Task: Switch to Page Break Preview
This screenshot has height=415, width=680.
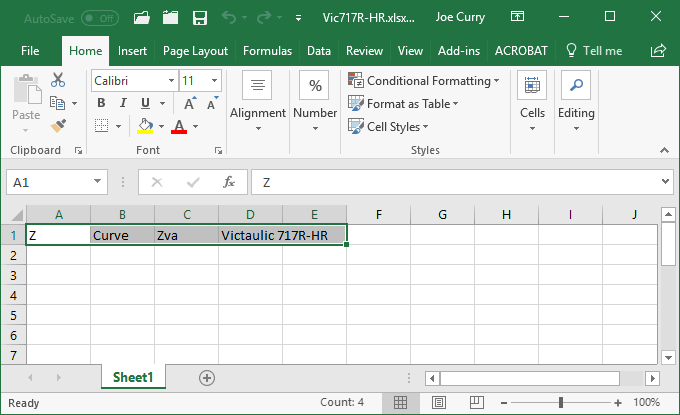Action: 477,403
